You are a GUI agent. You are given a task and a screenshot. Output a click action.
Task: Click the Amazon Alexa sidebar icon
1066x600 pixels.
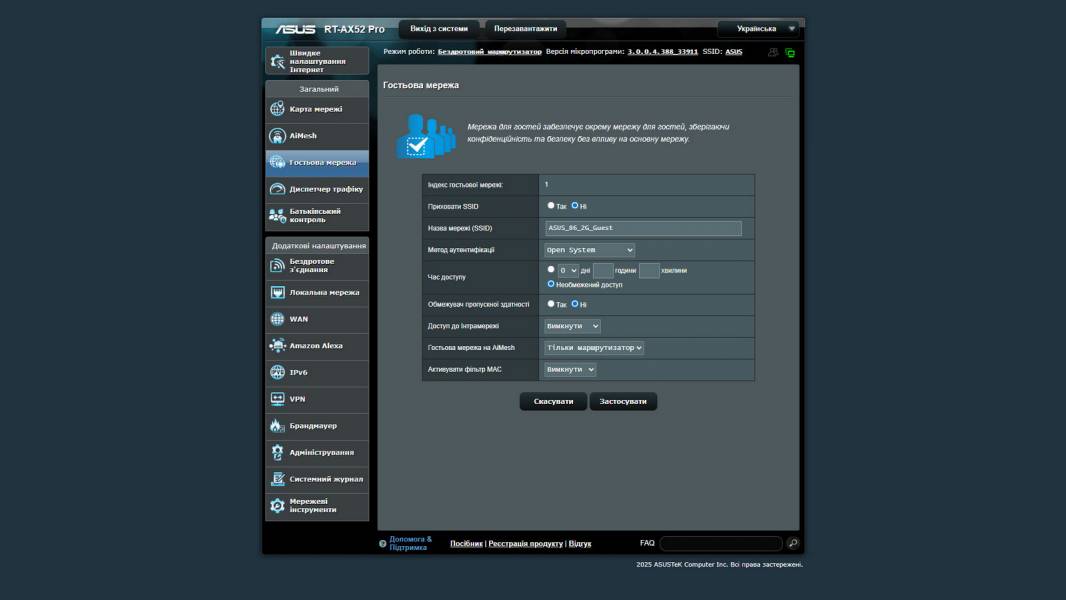click(x=277, y=346)
